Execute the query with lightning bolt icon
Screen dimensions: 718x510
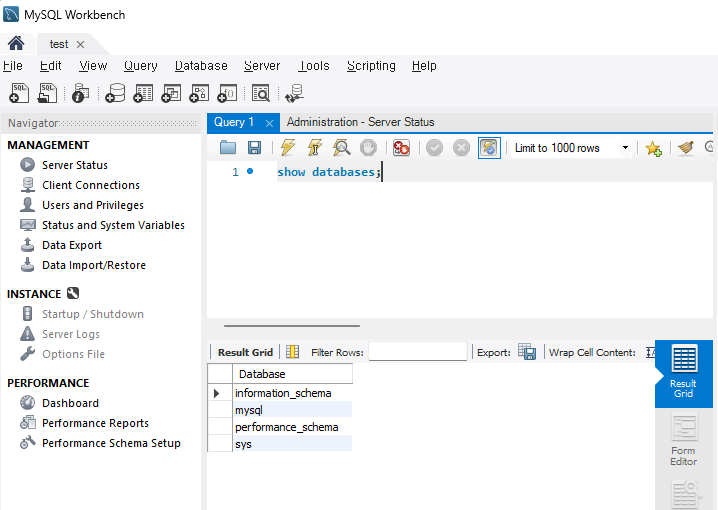pyautogui.click(x=288, y=147)
